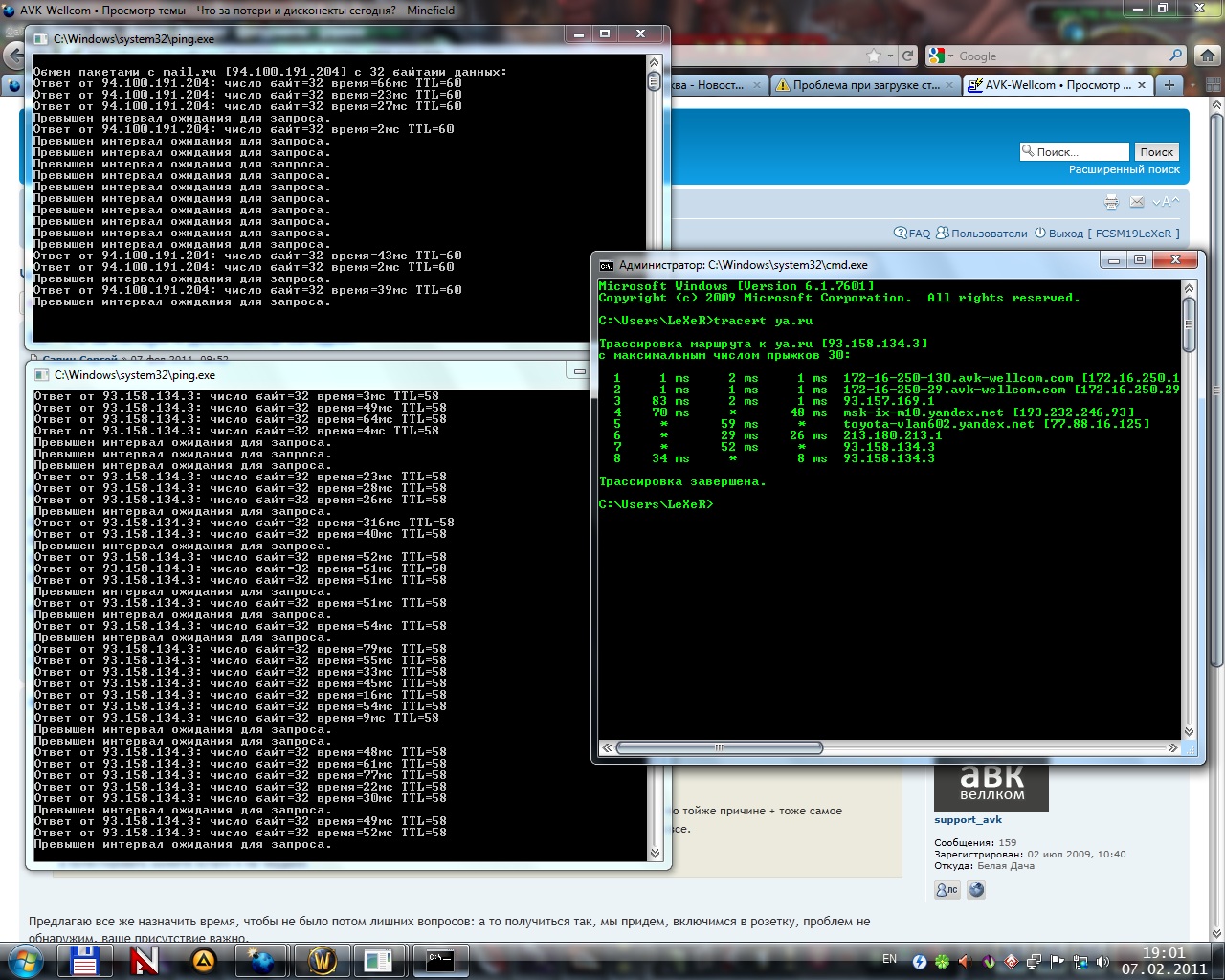Open support_avk user profile link
Screen dimensions: 1225x980
(x=968, y=819)
